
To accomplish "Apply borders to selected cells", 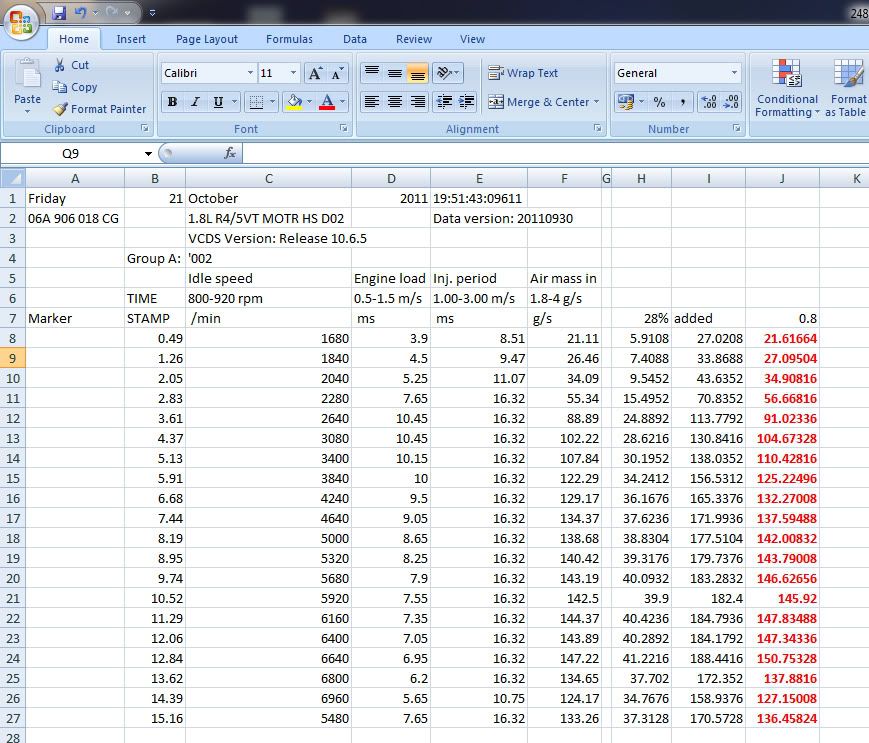I will click(x=255, y=102).
